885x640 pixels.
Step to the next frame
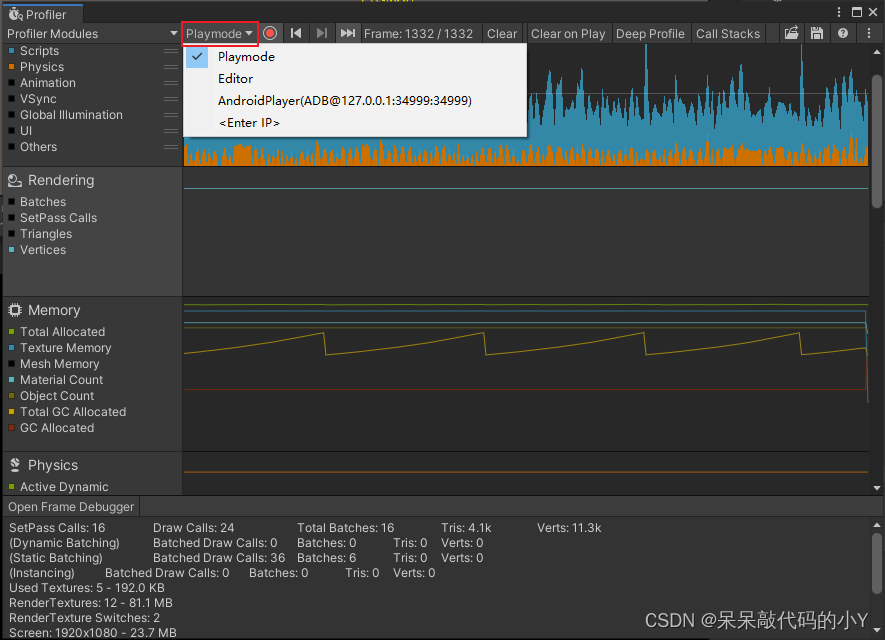click(x=322, y=33)
